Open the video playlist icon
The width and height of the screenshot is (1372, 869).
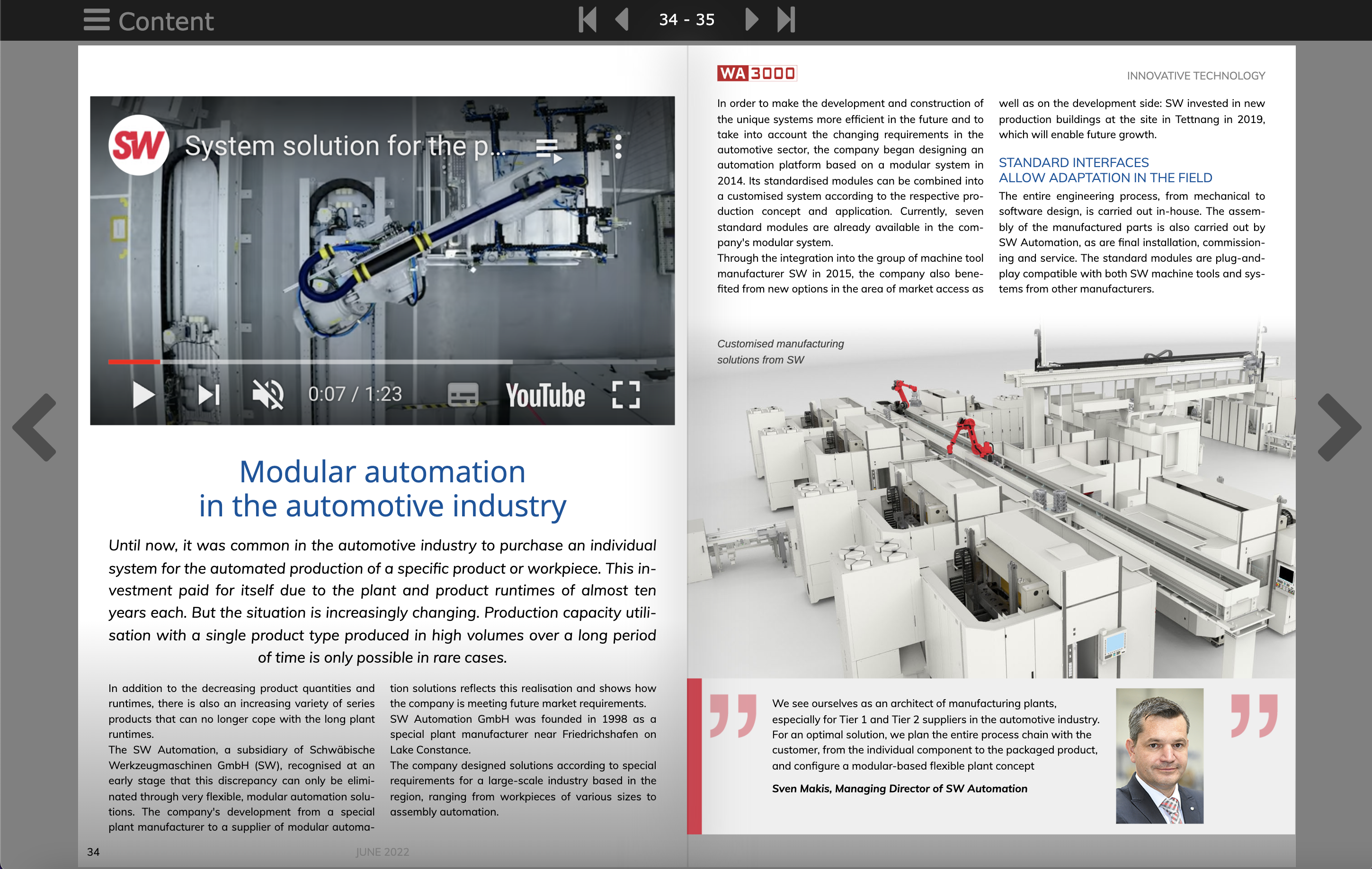549,151
